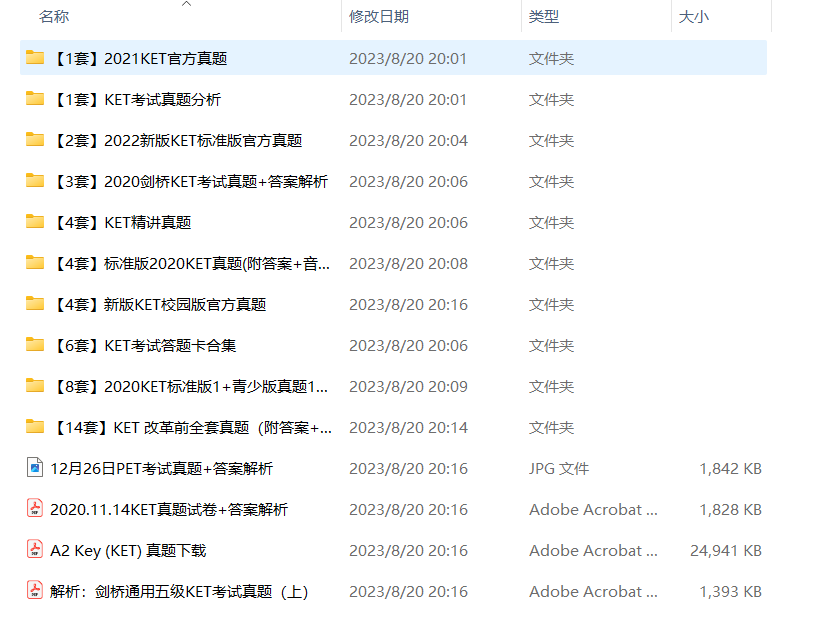The image size is (830, 624).
Task: Click folder icon beside 【1套】KET考试真题分析
Action: click(x=35, y=99)
